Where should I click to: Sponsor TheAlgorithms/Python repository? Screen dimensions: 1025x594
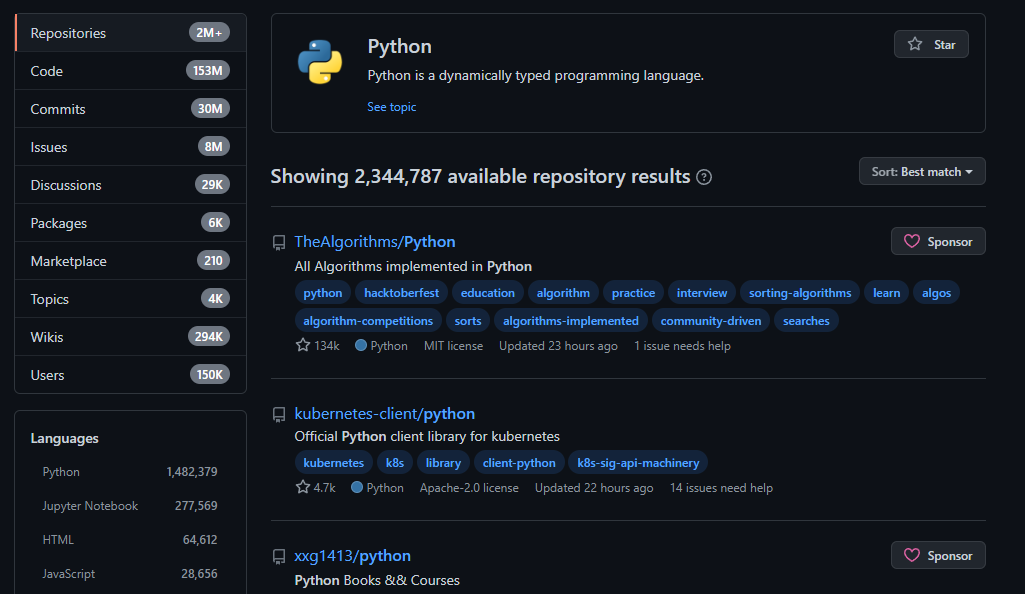pyautogui.click(x=938, y=241)
